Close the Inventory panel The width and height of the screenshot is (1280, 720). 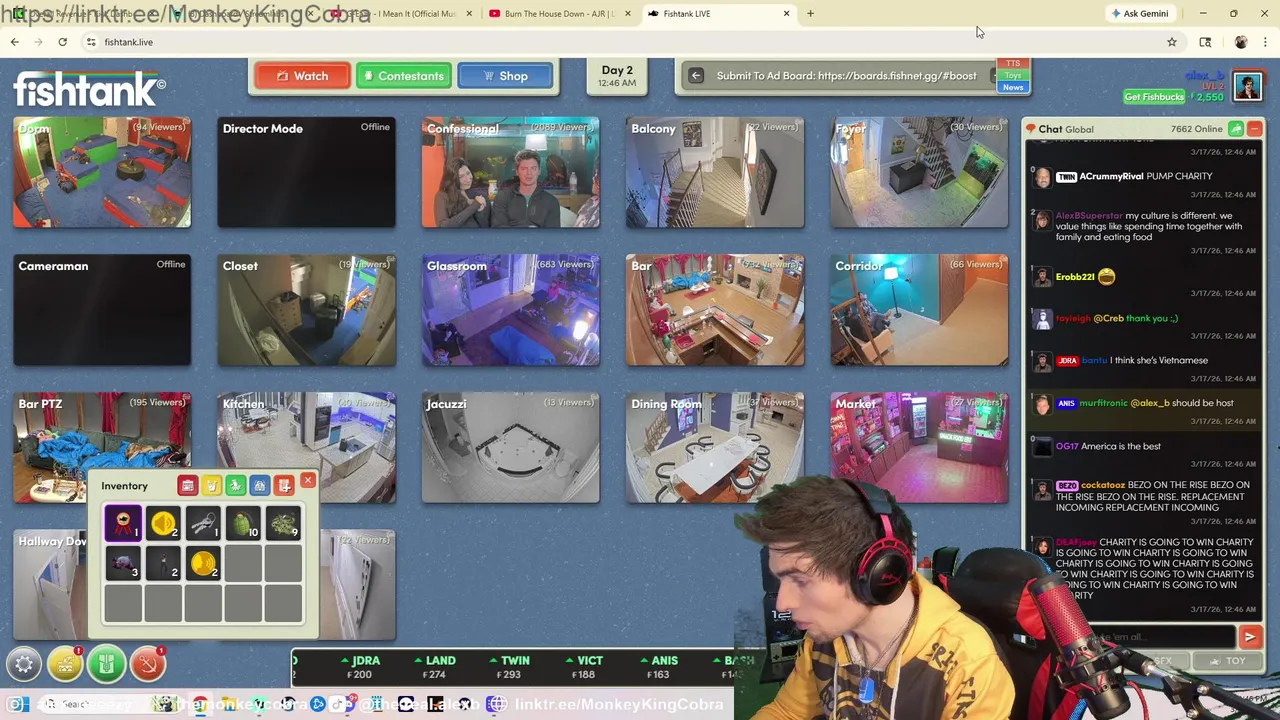click(308, 481)
